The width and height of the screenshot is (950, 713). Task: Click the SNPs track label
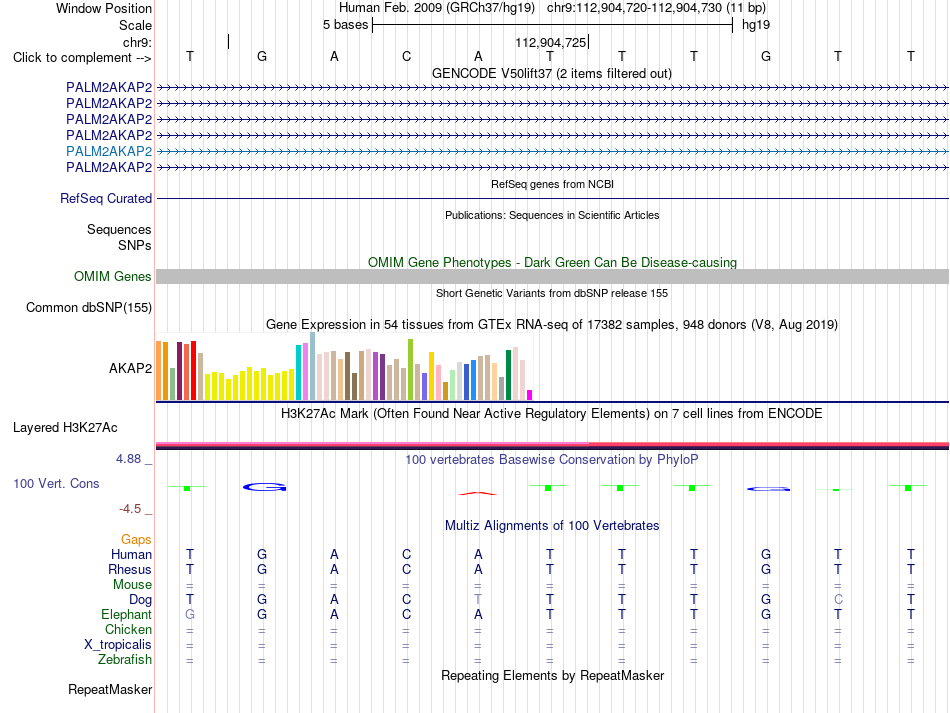(135, 245)
